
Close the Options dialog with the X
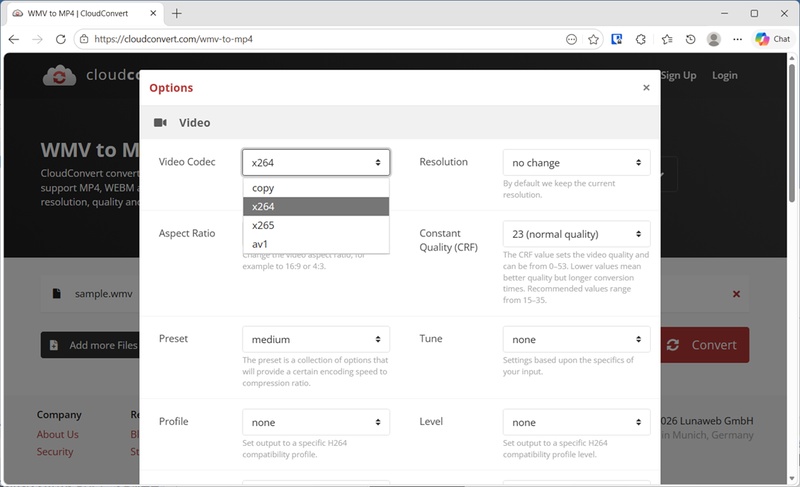[x=646, y=88]
